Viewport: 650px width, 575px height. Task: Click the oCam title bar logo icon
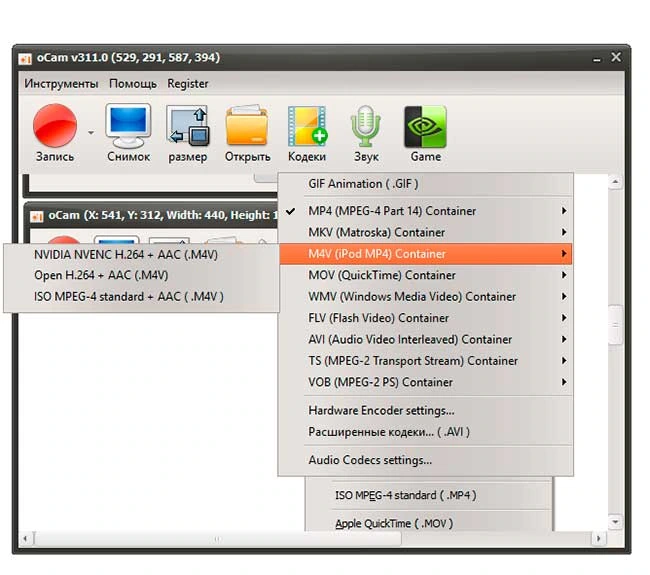coord(25,58)
